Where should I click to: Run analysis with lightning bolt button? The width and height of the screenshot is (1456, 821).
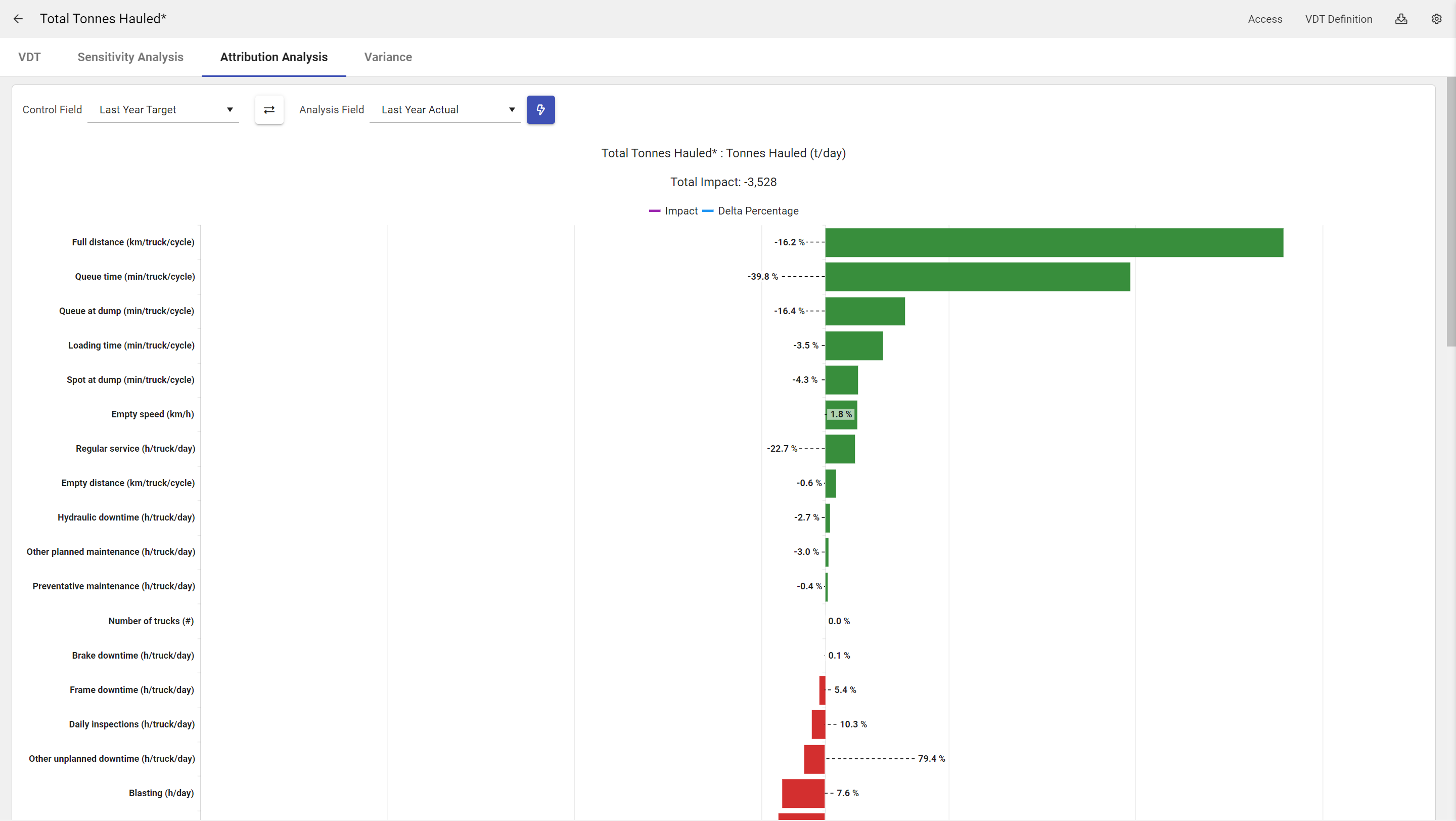click(x=540, y=110)
